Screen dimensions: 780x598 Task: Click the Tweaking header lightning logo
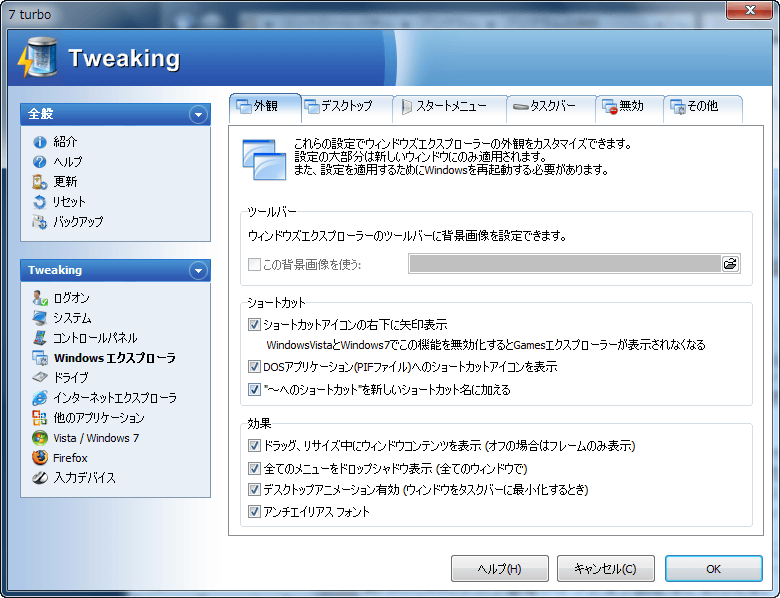(37, 57)
